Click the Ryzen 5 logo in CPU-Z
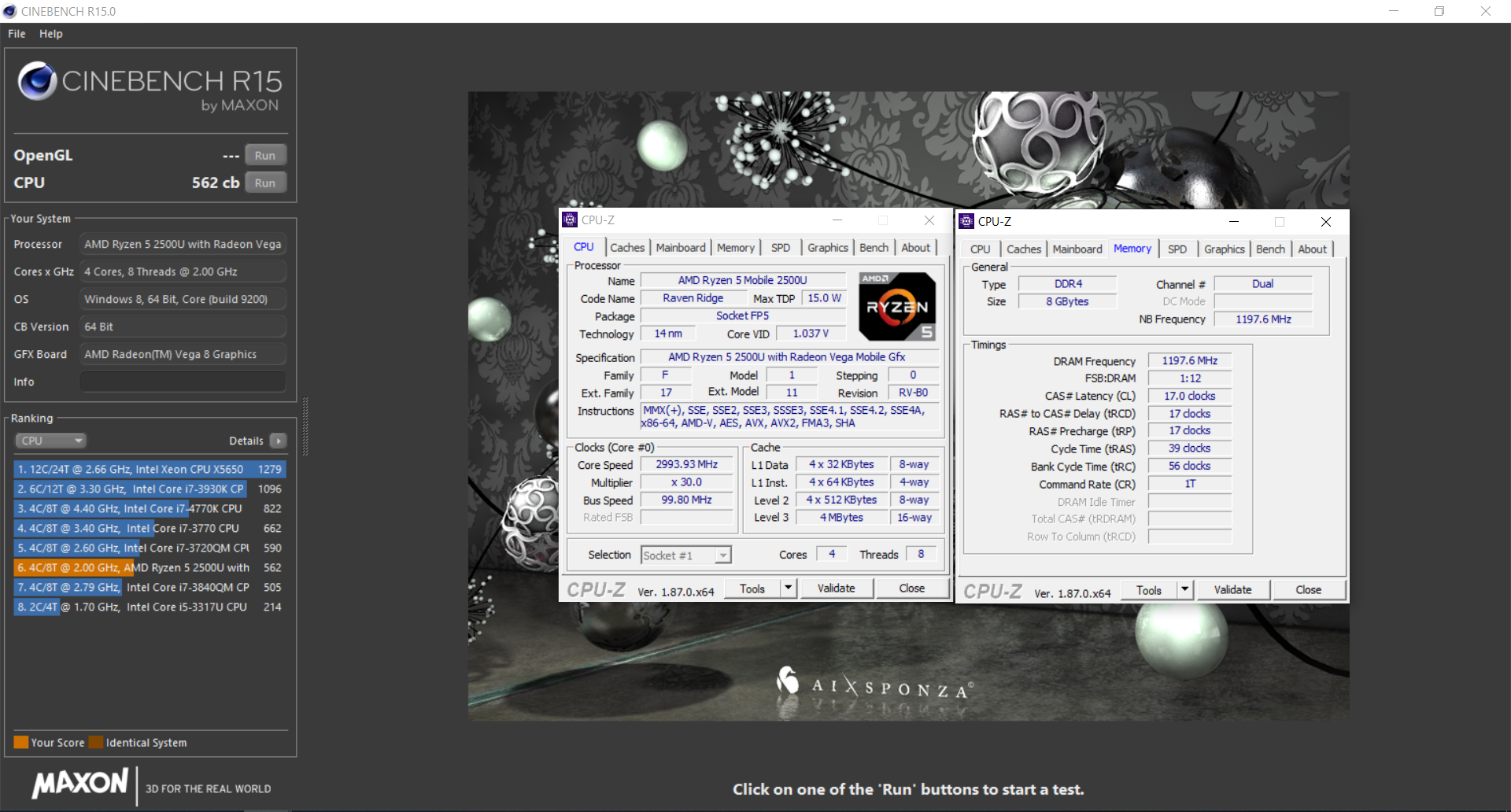The height and width of the screenshot is (812, 1511). pos(896,306)
